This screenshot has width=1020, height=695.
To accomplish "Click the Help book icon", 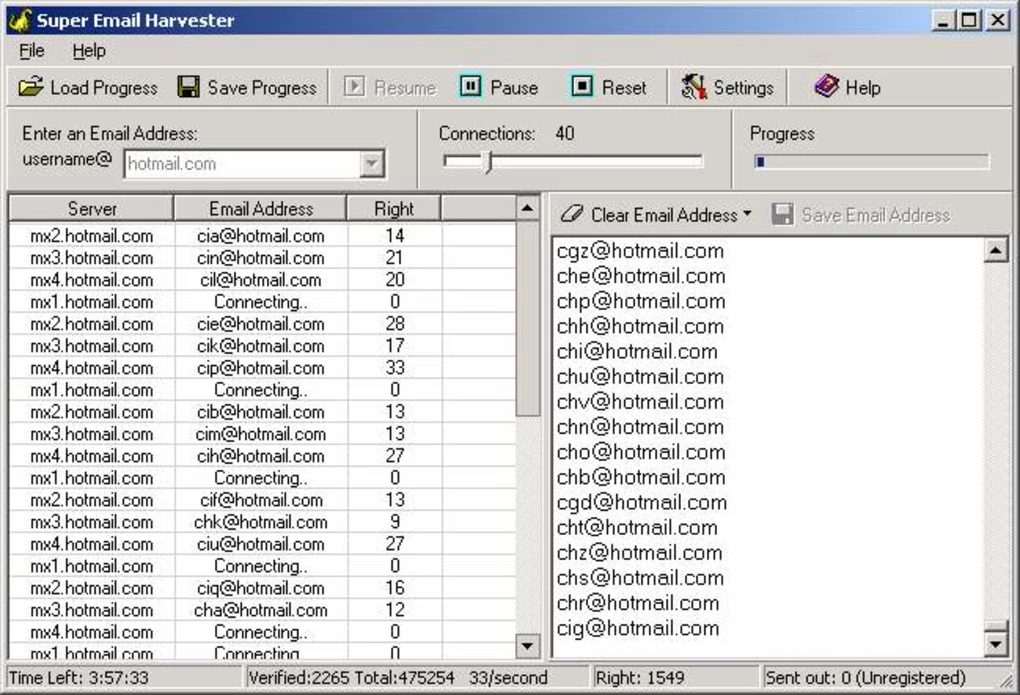I will tap(825, 87).
